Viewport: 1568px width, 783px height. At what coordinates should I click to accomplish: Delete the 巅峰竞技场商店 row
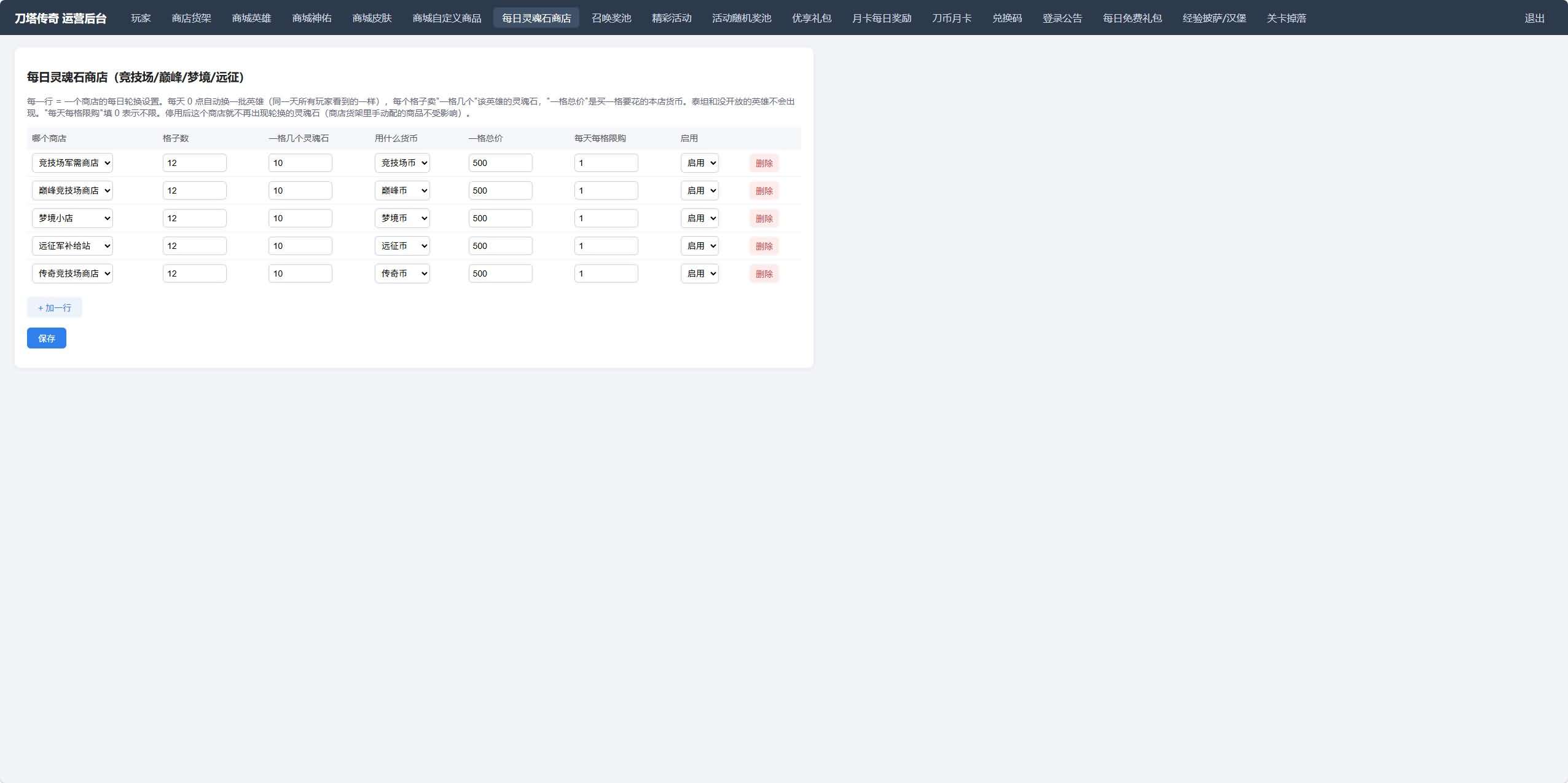(764, 191)
